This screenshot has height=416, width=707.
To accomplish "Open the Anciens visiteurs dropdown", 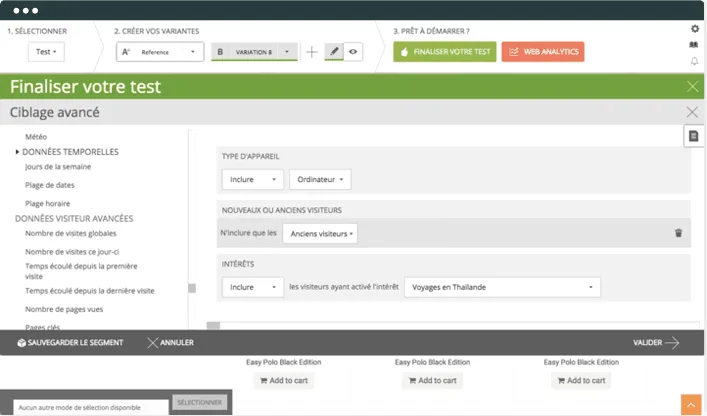I will (320, 233).
